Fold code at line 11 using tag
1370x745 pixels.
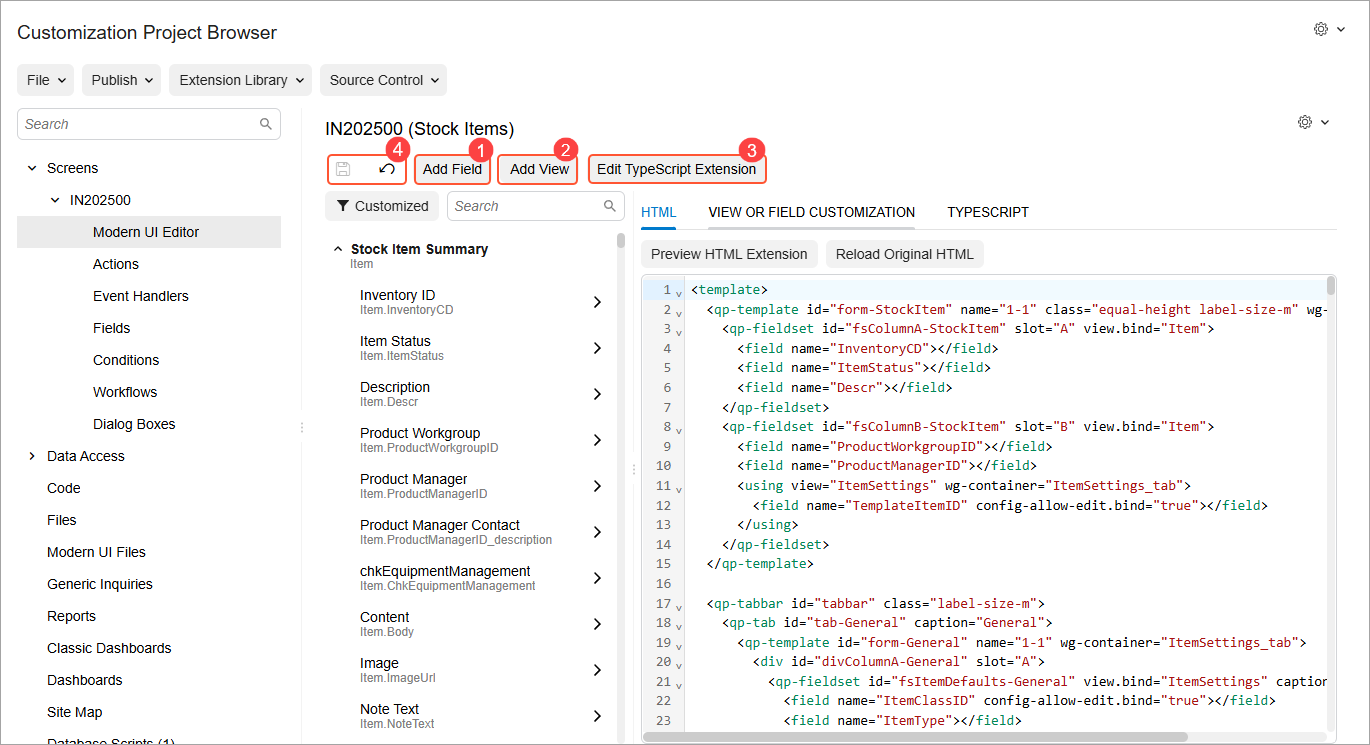679,488
